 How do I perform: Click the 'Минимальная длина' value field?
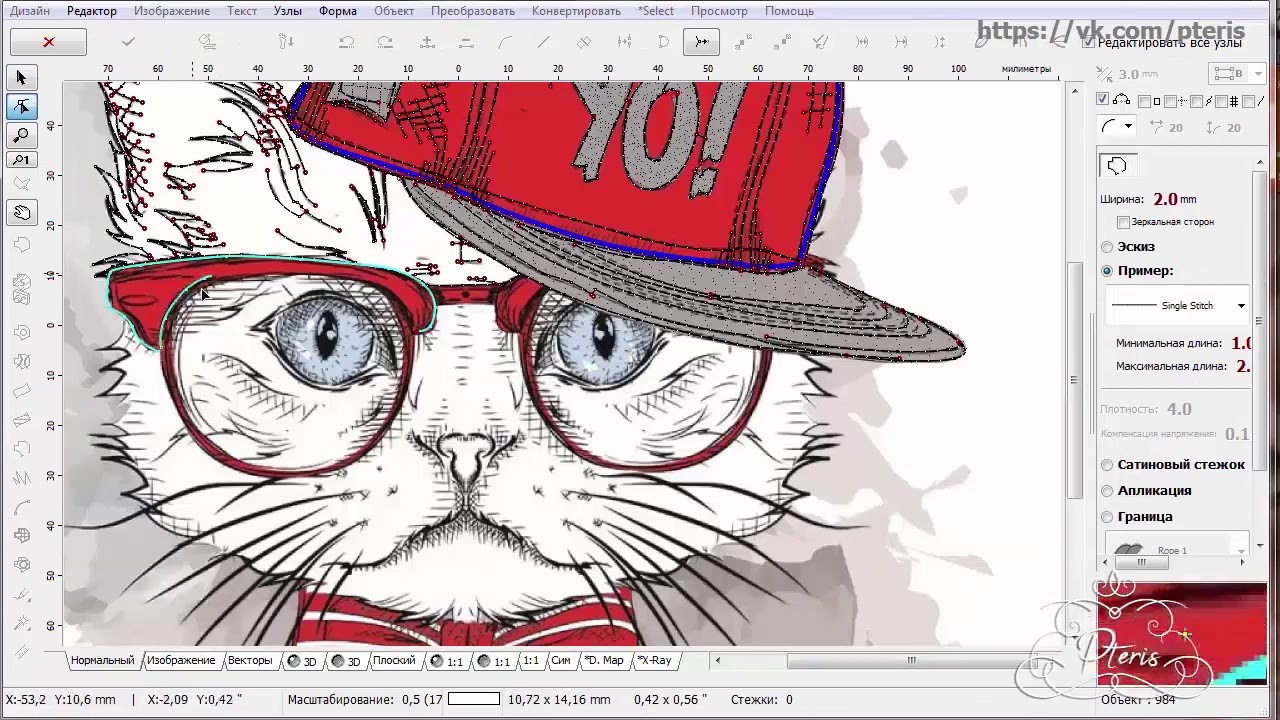click(1241, 343)
